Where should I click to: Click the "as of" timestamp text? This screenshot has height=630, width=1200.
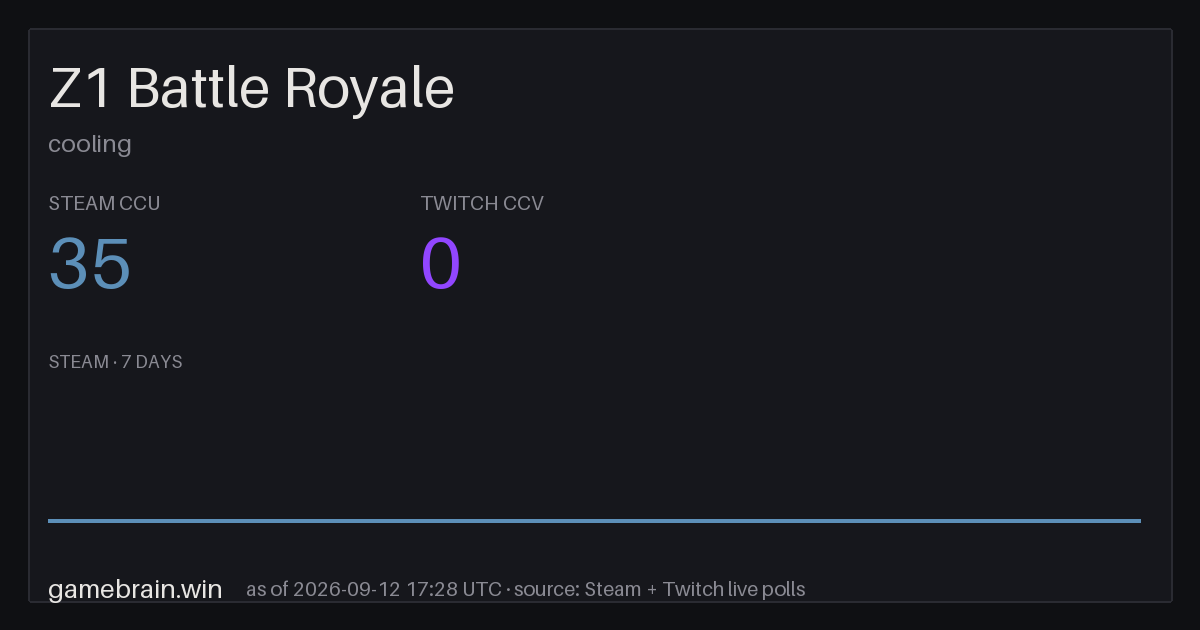pos(374,589)
